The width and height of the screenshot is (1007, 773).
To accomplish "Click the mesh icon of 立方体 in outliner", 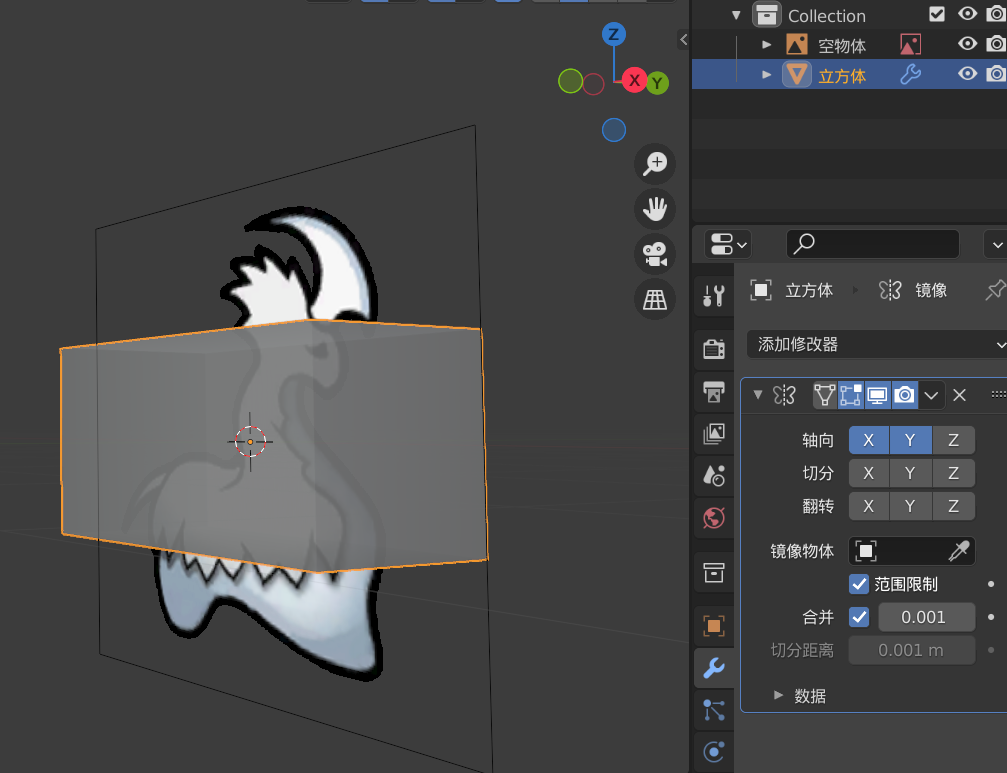I will click(x=796, y=74).
